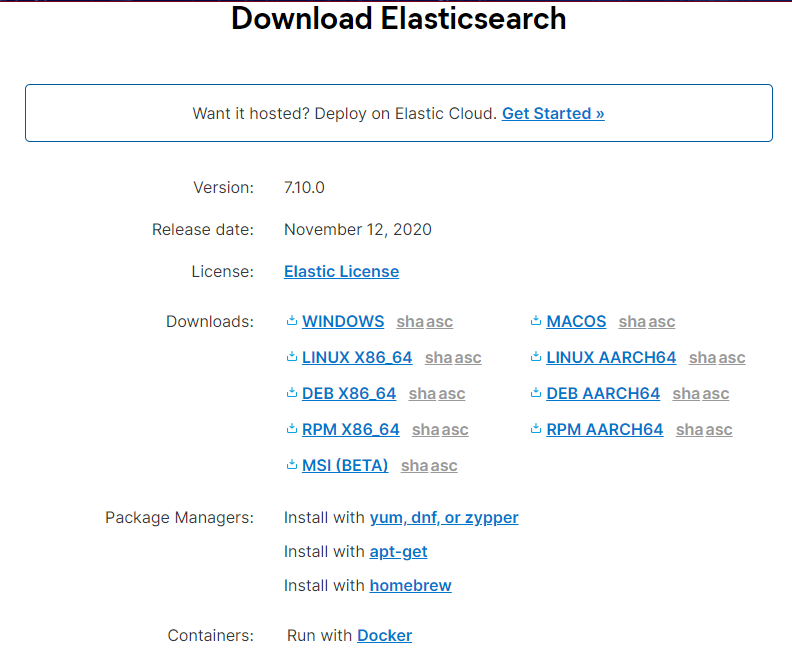The height and width of the screenshot is (658, 792).
Task: Open the asc signature for DEB AARCH64
Action: click(x=716, y=393)
